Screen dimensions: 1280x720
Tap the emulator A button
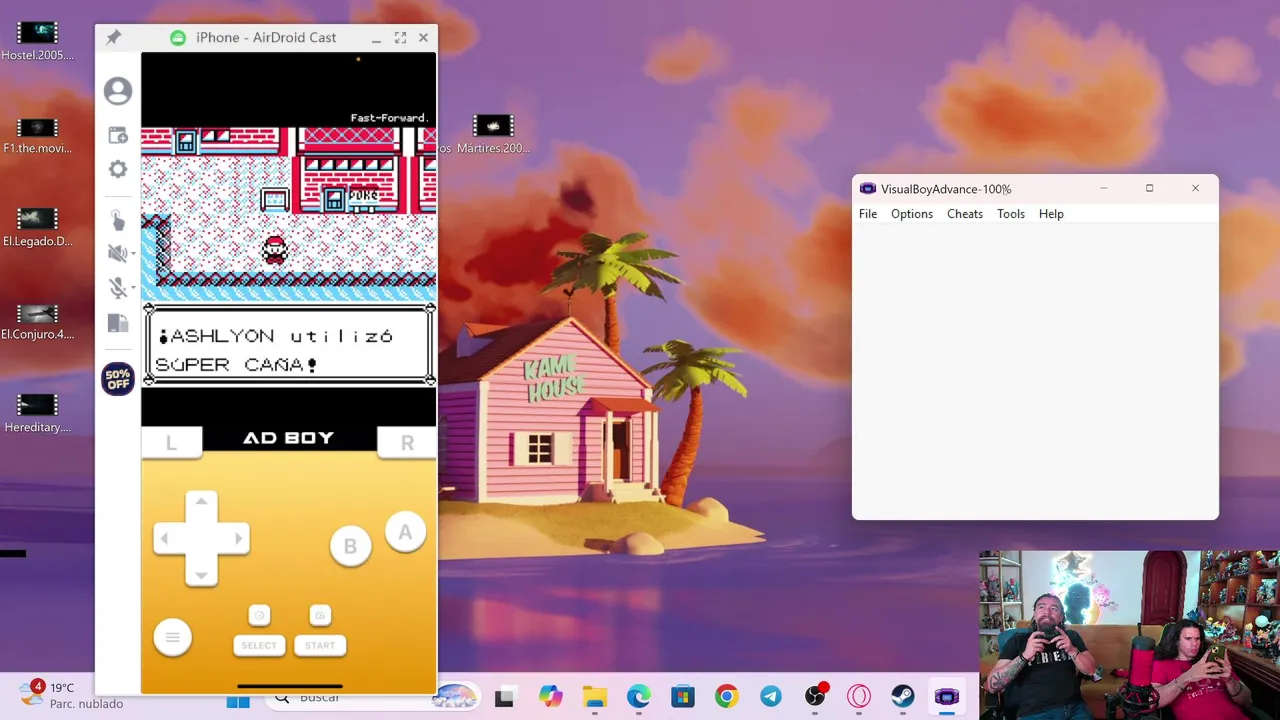(405, 532)
